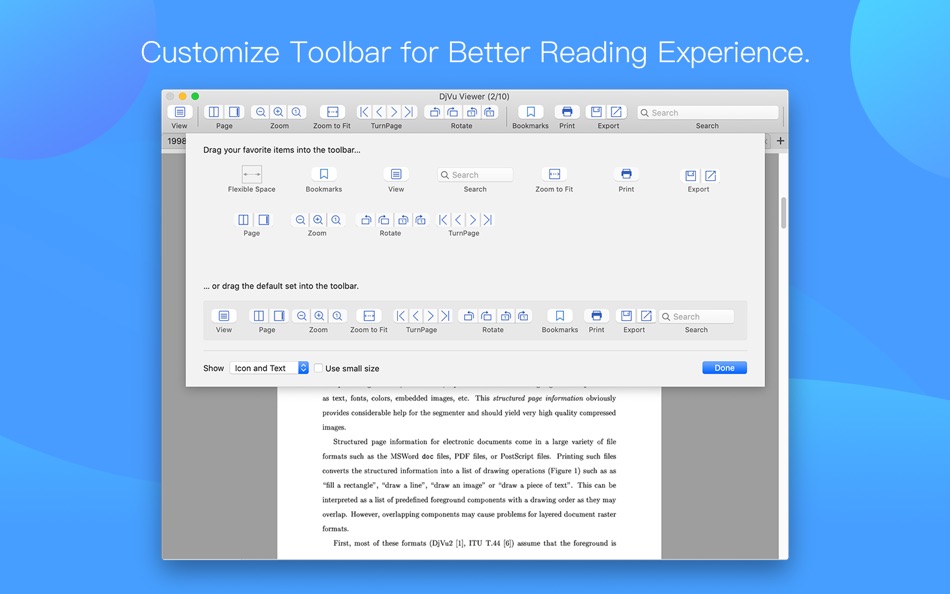950x594 pixels.
Task: Click zoom-in magnifier in the default set
Action: tap(319, 316)
